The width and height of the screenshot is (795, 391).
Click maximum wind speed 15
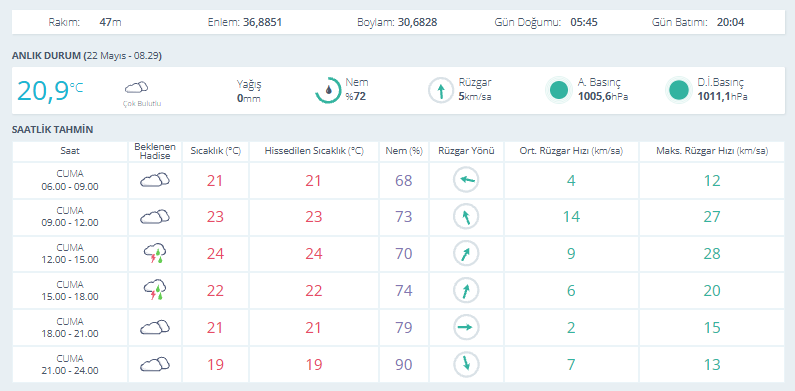[x=712, y=328]
